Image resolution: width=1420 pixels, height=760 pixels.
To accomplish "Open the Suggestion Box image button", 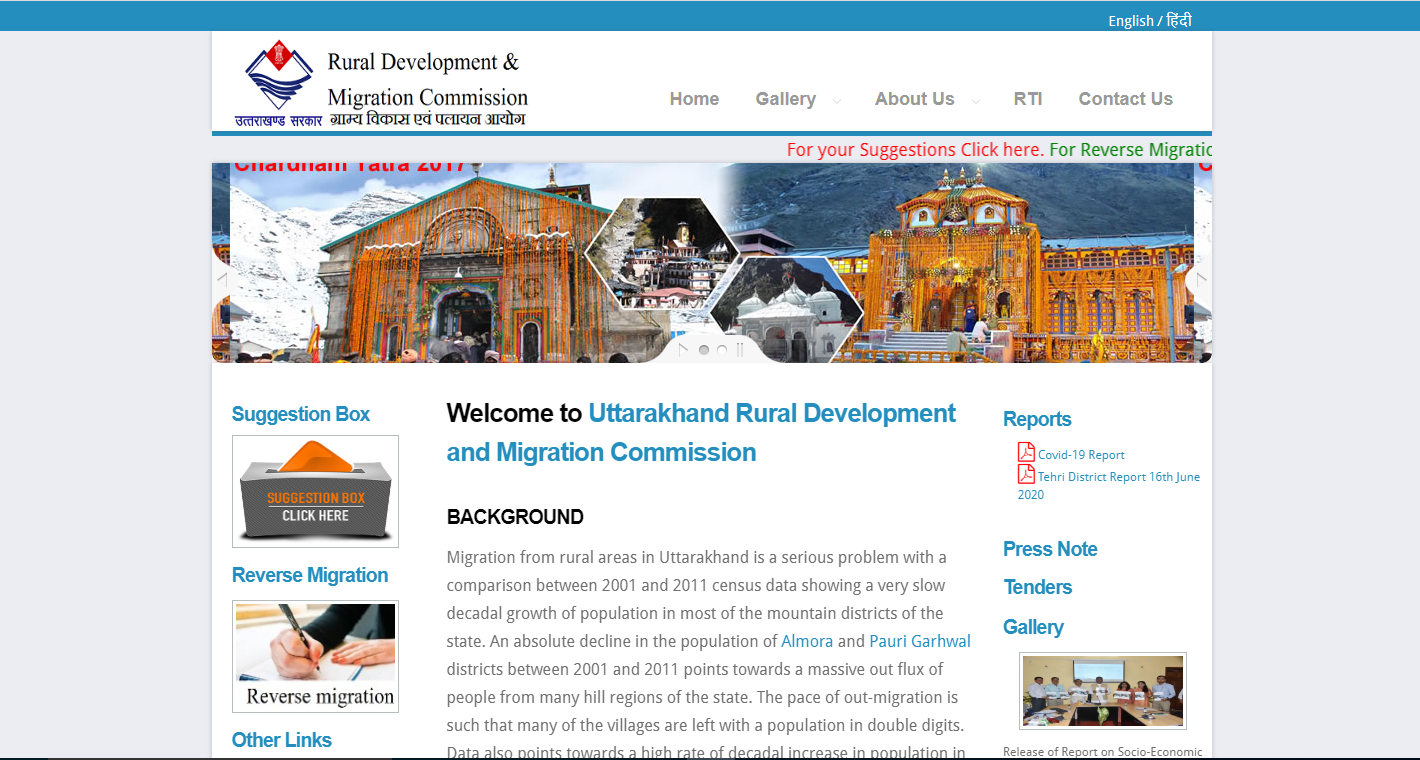I will click(315, 491).
